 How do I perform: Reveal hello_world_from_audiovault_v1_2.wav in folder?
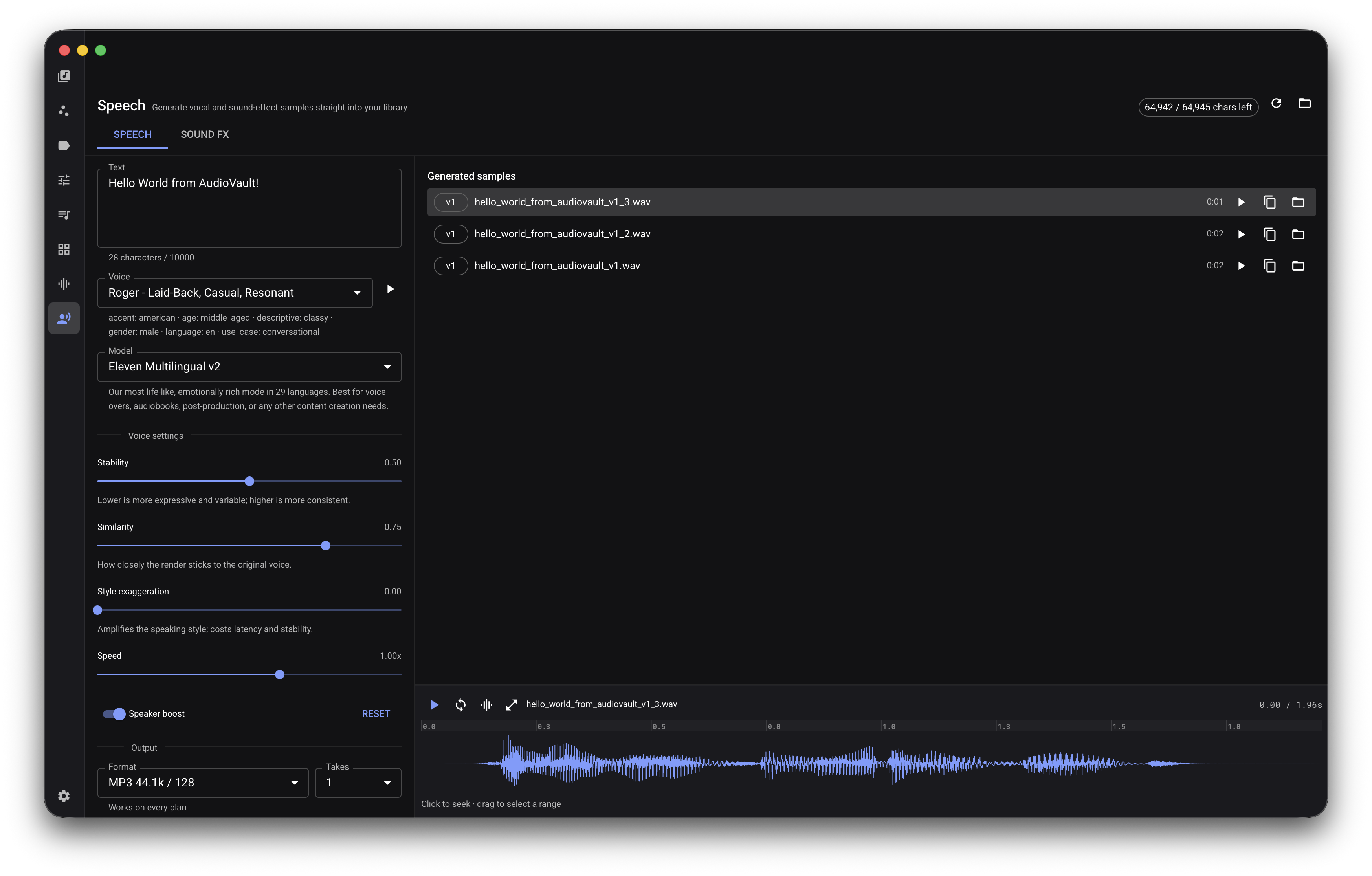pos(1298,234)
